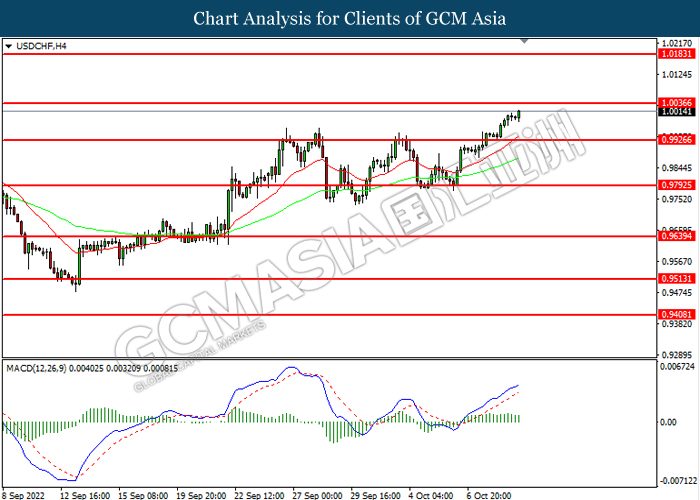
Task: Click the MACD scale value 0.006724
Action: click(679, 367)
